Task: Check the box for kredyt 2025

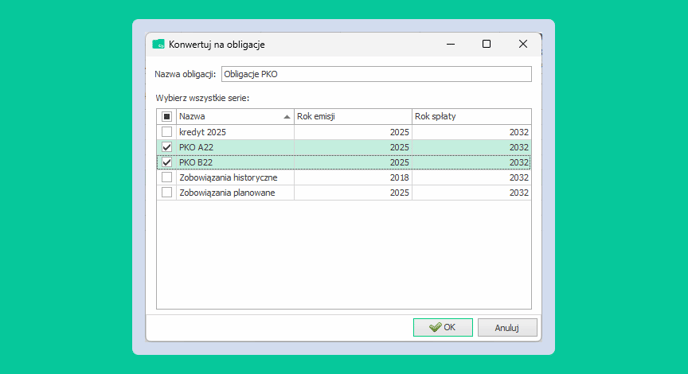Action: tap(167, 132)
